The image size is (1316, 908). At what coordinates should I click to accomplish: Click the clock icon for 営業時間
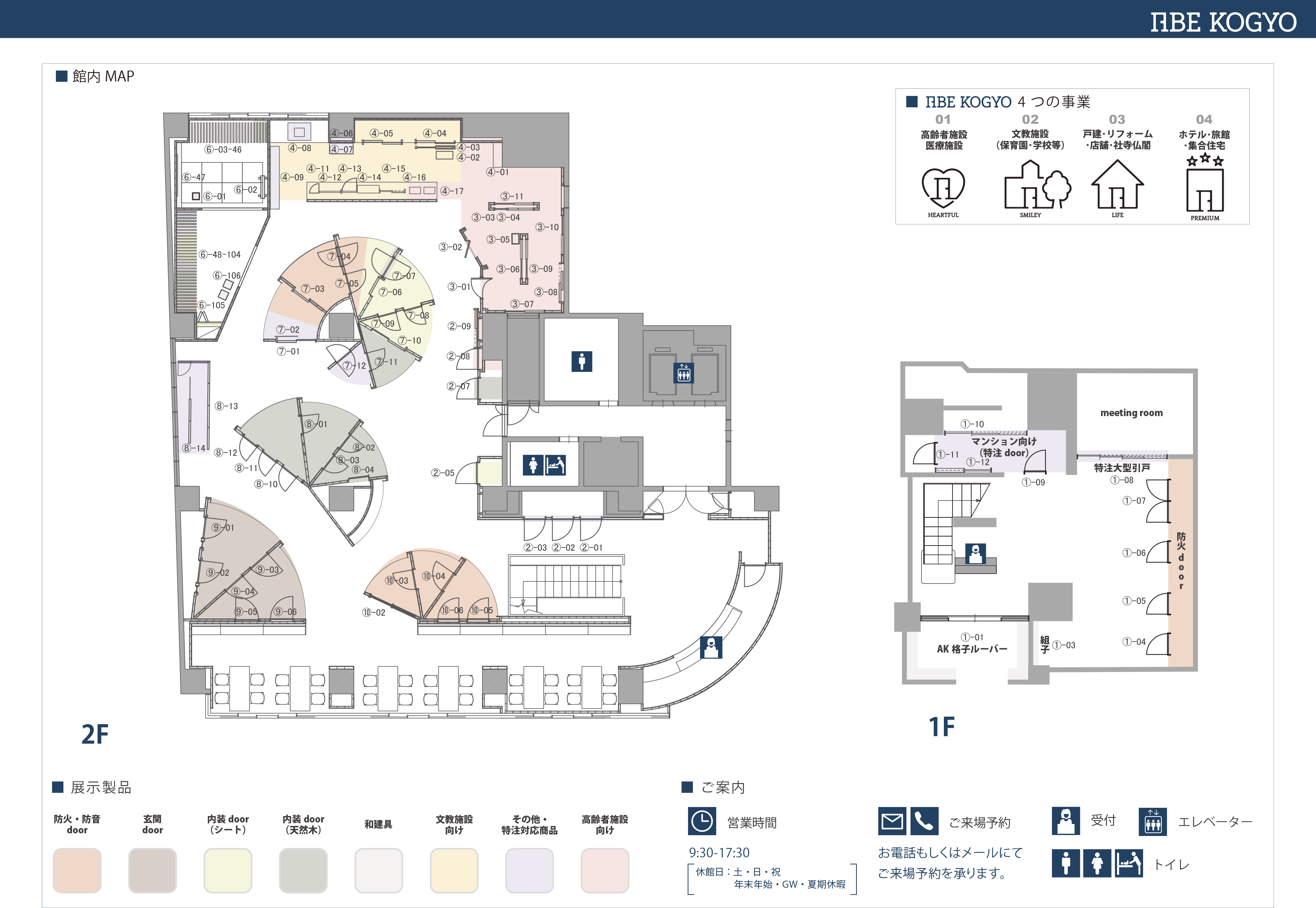(x=702, y=821)
